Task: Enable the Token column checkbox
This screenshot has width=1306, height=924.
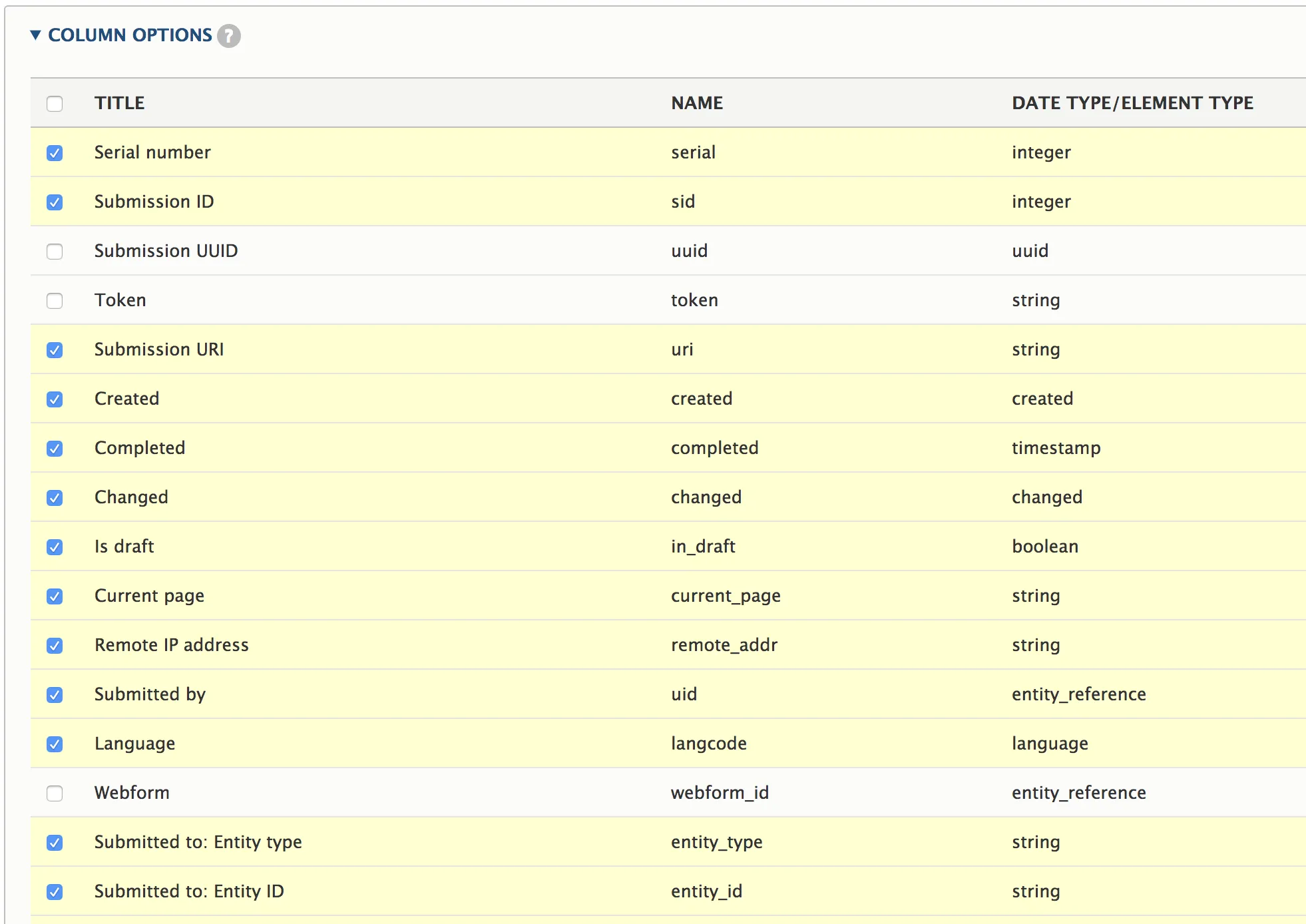Action: click(x=55, y=301)
